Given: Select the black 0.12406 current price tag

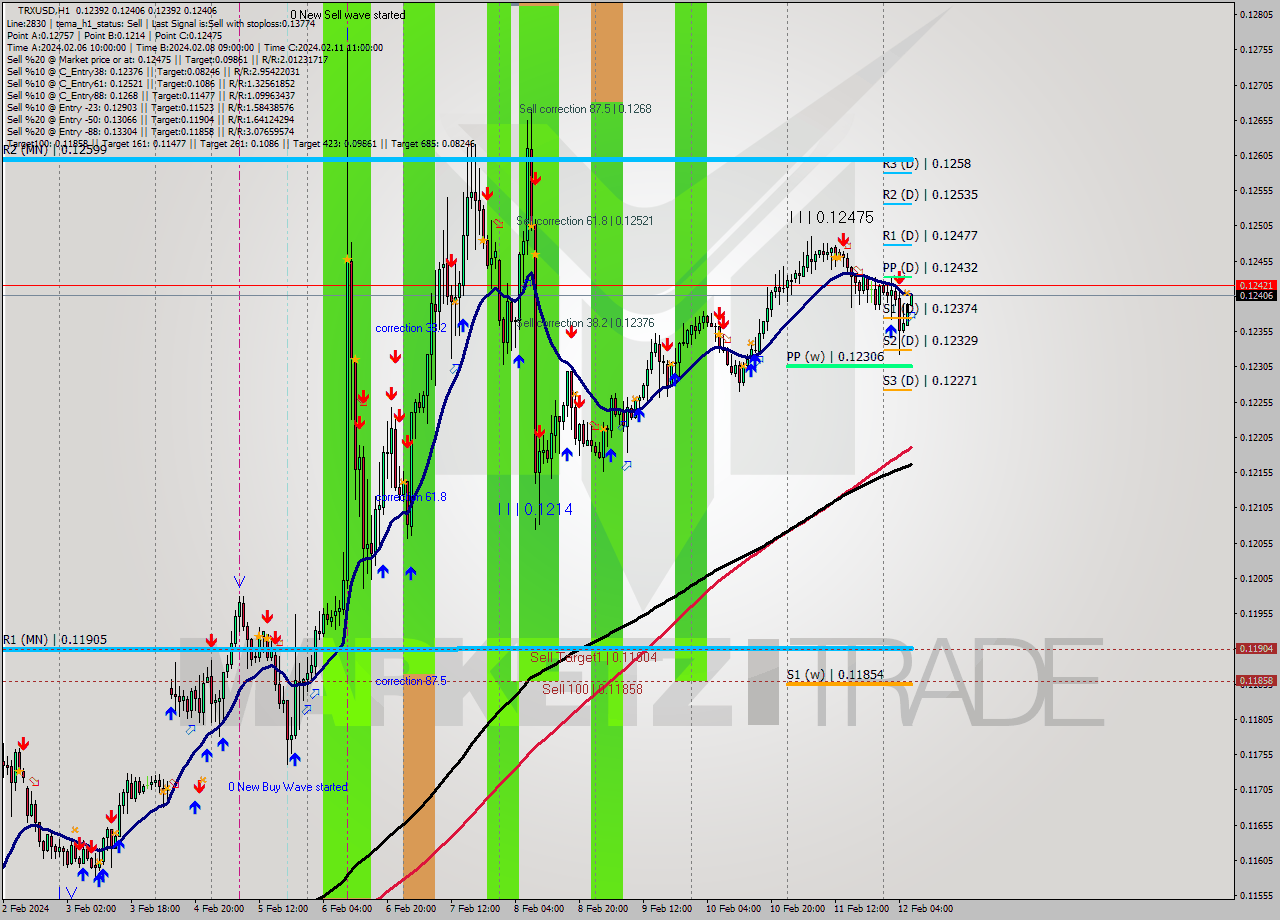Looking at the screenshot, I should (x=1256, y=295).
